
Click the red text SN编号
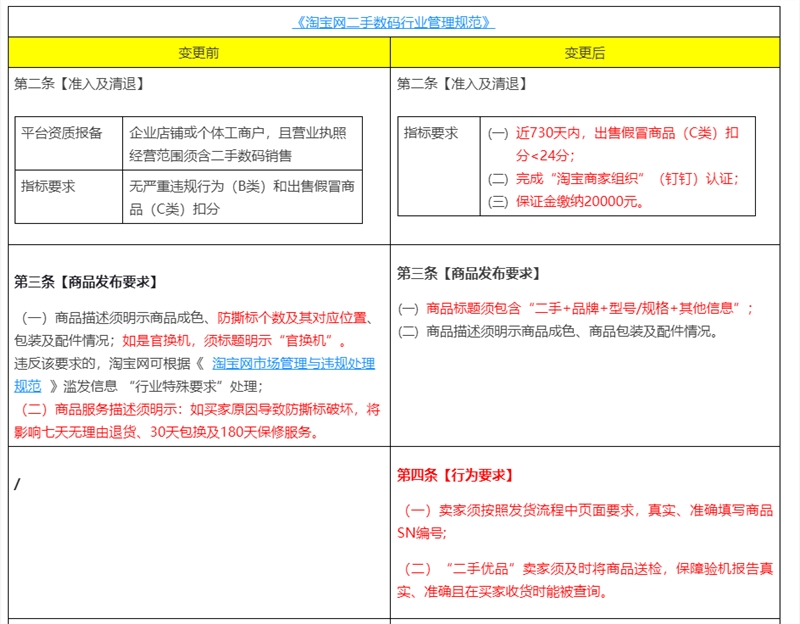coord(421,533)
